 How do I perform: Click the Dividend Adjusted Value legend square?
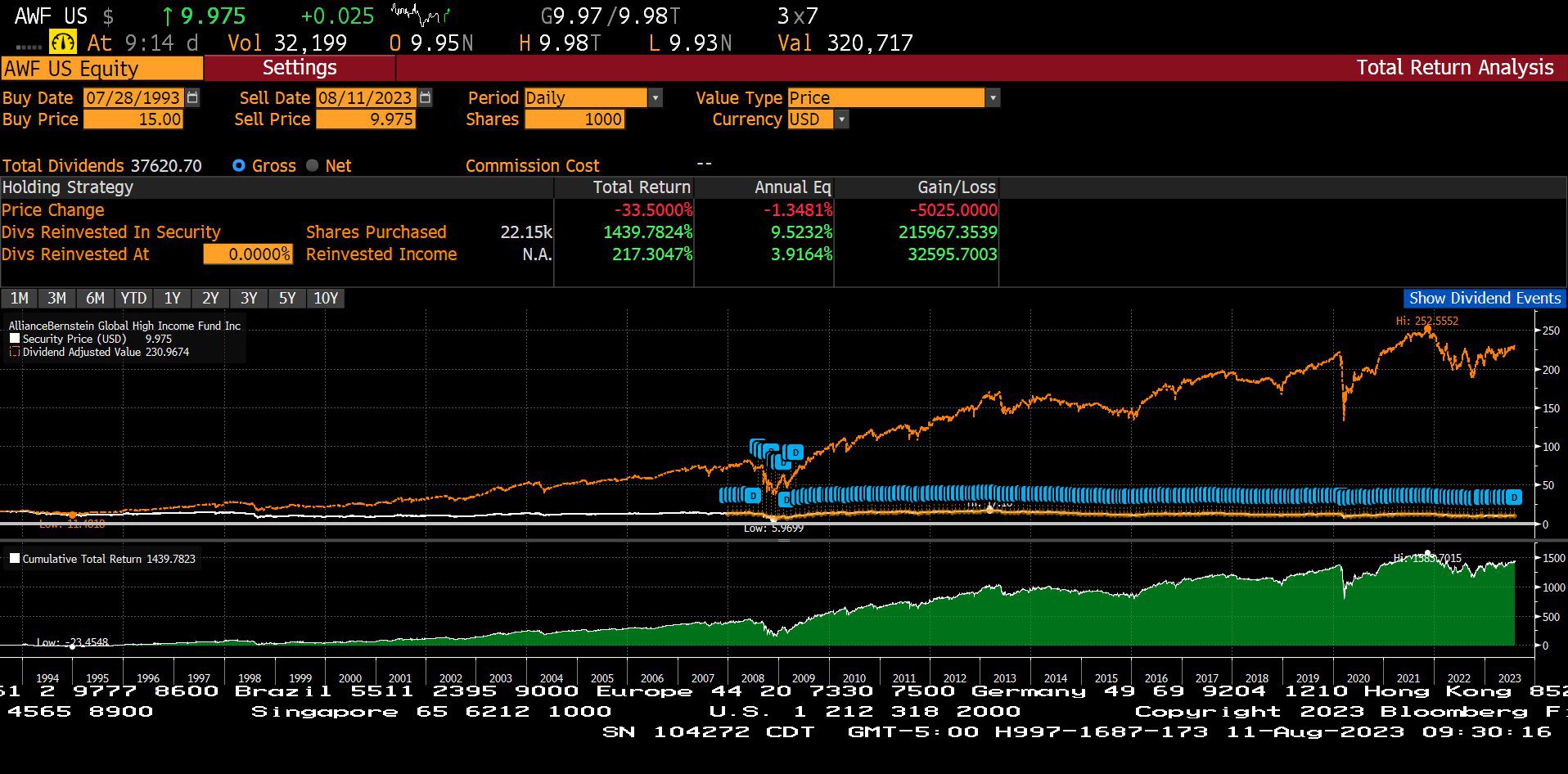(x=15, y=352)
